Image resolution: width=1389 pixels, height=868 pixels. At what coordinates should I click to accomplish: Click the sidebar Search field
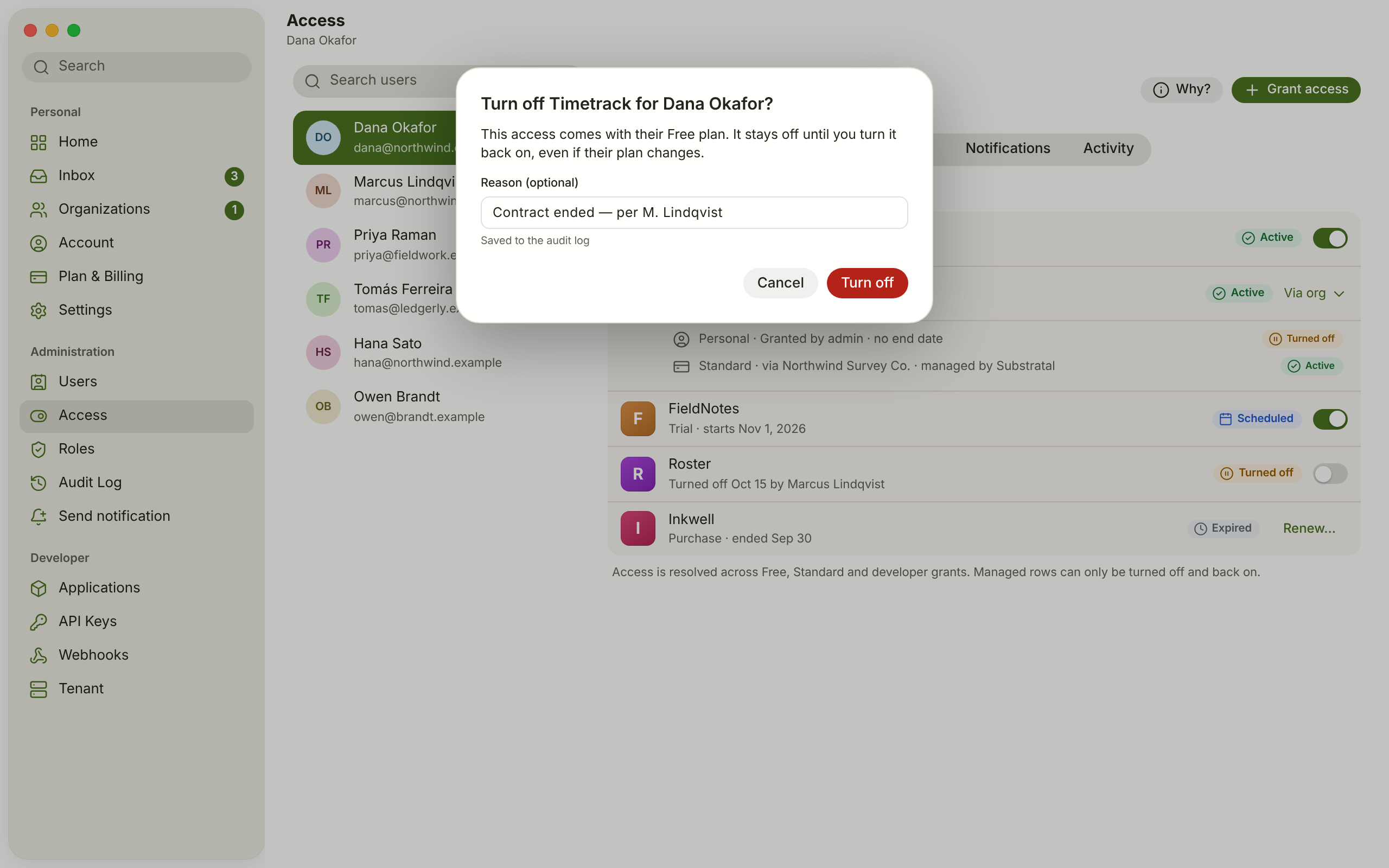tap(137, 67)
